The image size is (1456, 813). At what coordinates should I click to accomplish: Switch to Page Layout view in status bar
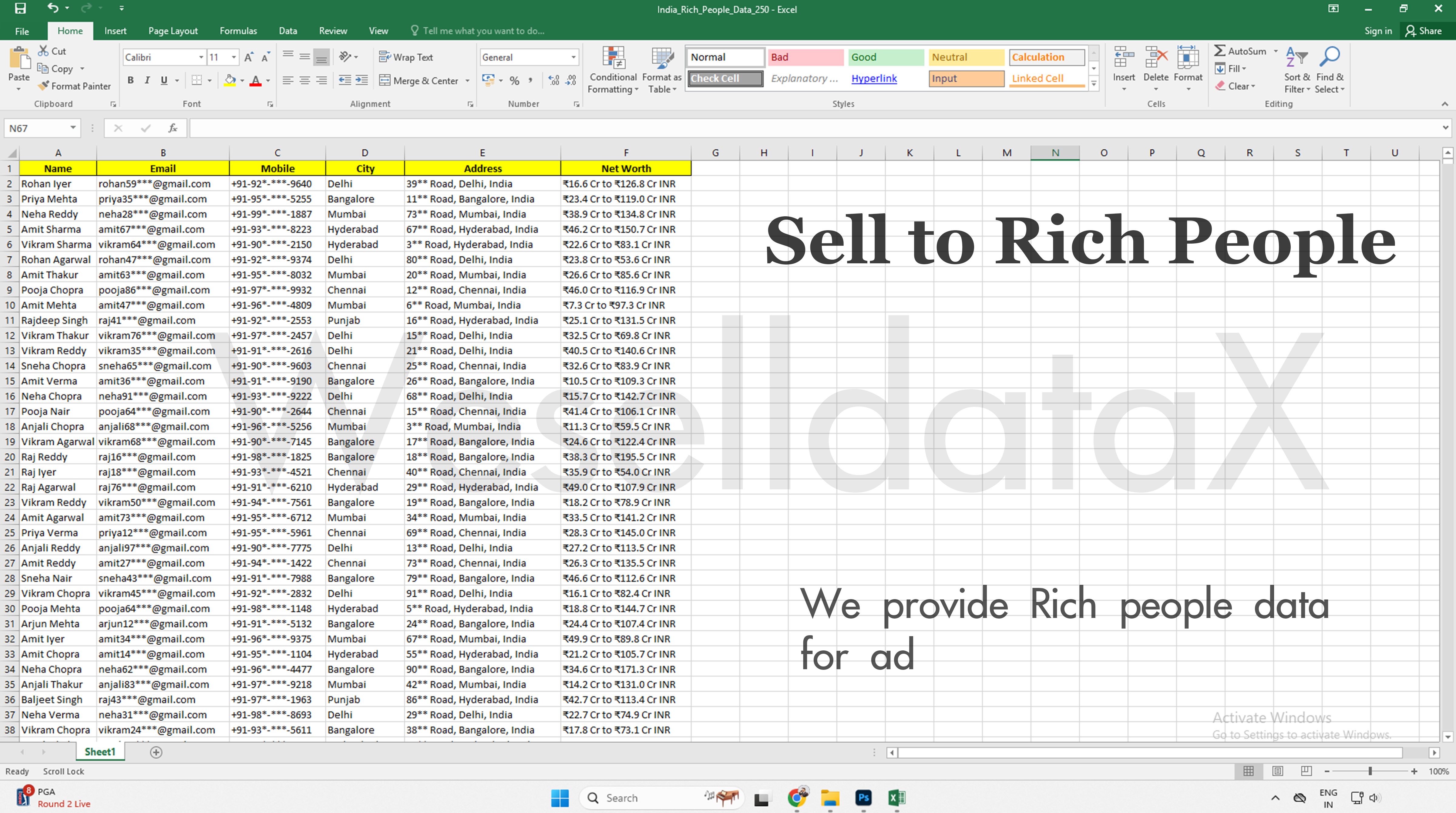click(x=1277, y=771)
